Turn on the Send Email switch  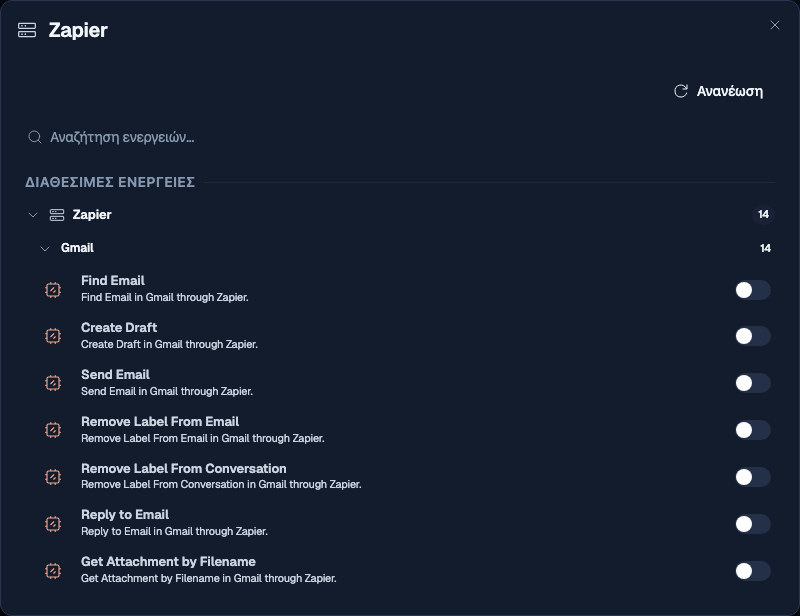pyautogui.click(x=753, y=383)
